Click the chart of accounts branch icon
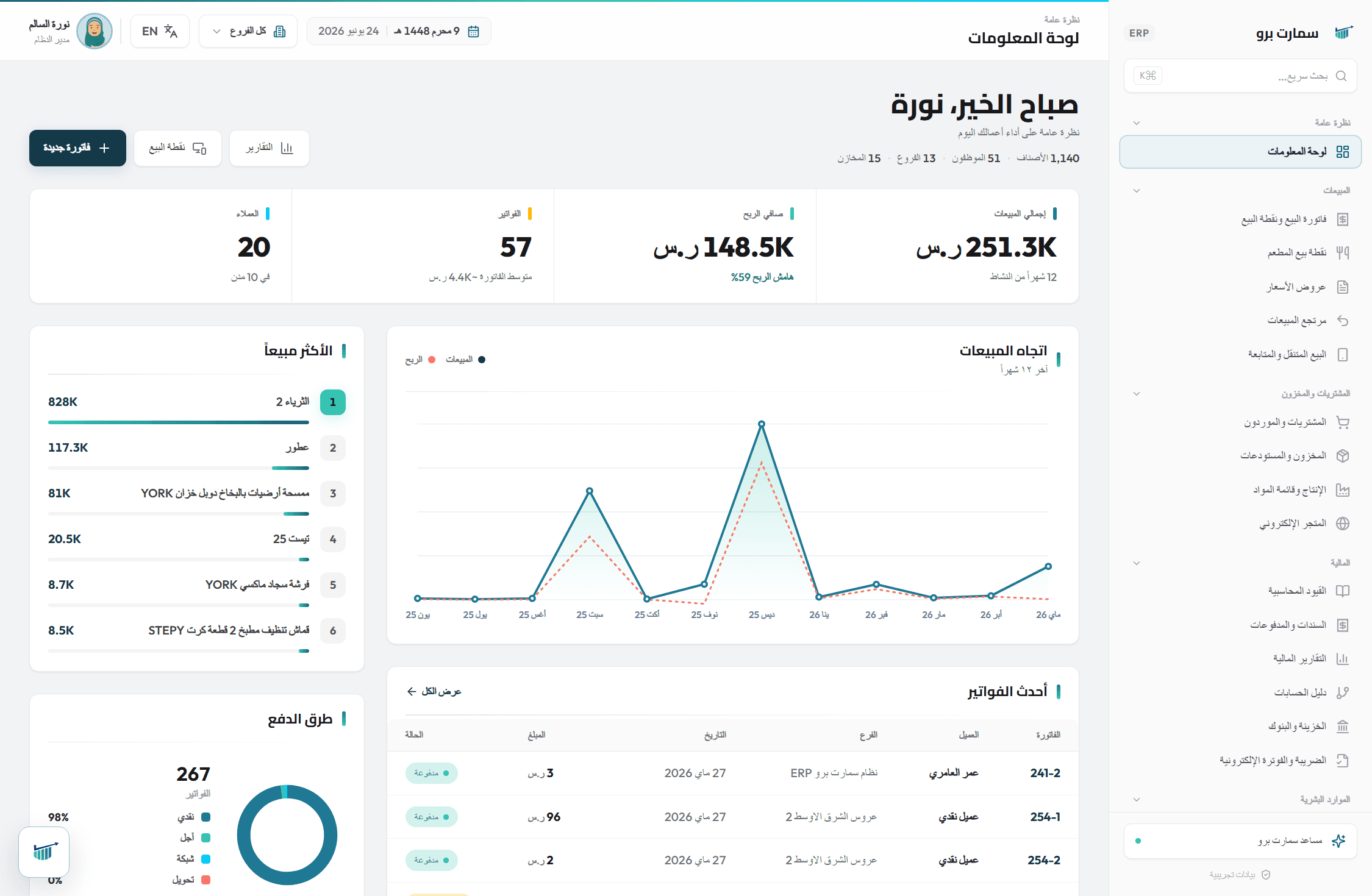This screenshot has width=1372, height=896. pyautogui.click(x=1342, y=693)
